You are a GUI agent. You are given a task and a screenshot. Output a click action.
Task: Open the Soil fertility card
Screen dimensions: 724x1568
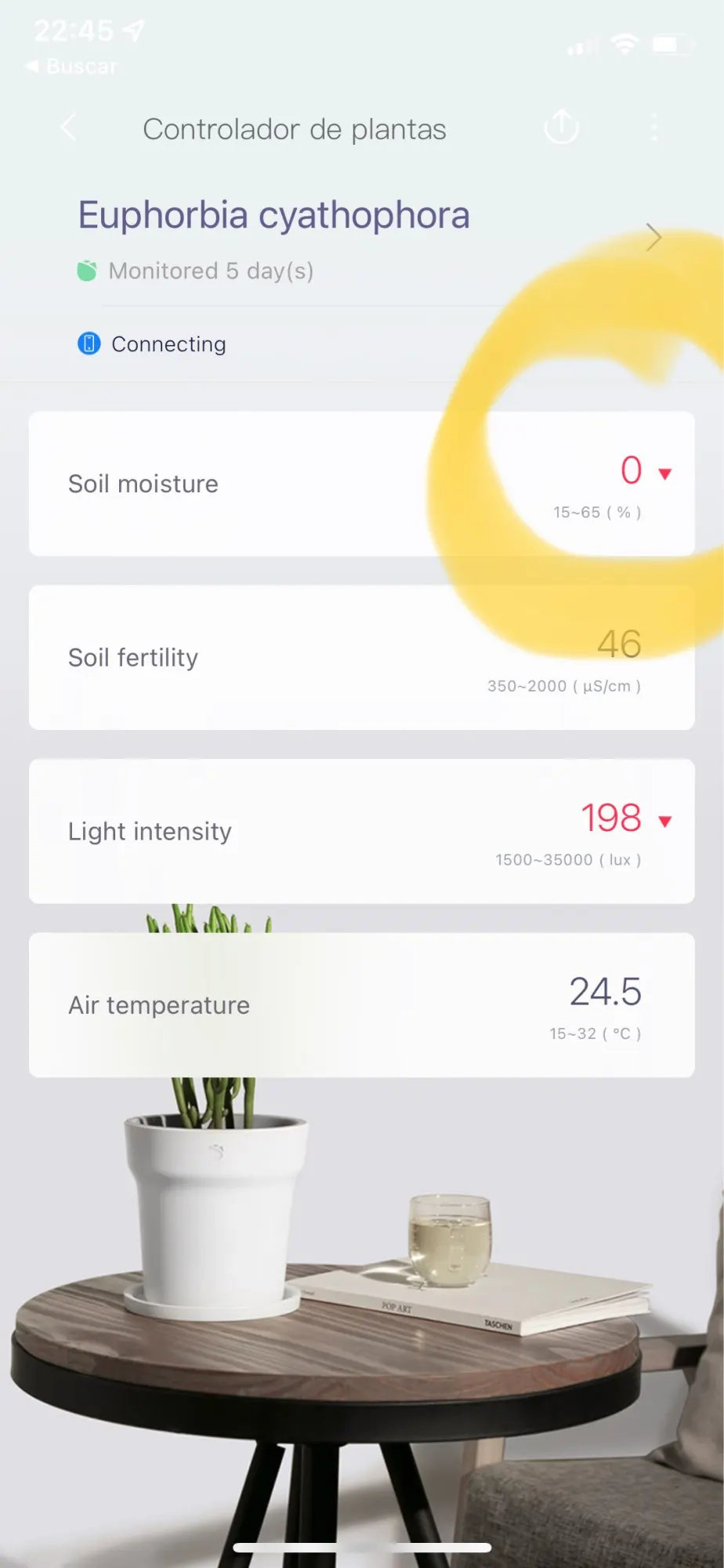pyautogui.click(x=360, y=658)
